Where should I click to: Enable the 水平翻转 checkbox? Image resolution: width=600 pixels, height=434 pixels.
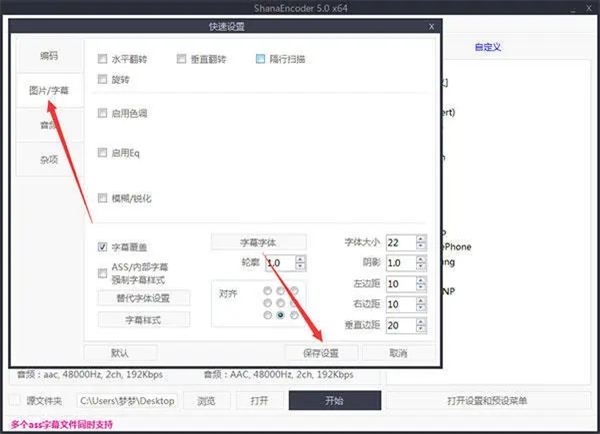coord(103,59)
